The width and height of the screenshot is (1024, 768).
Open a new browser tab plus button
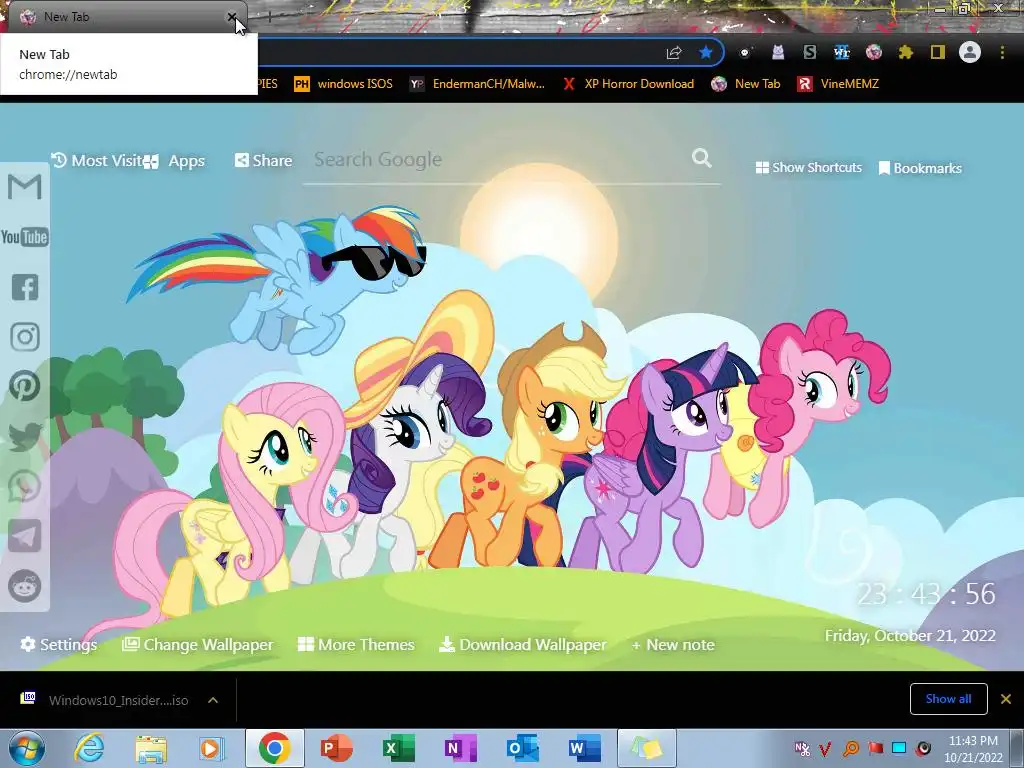point(269,17)
